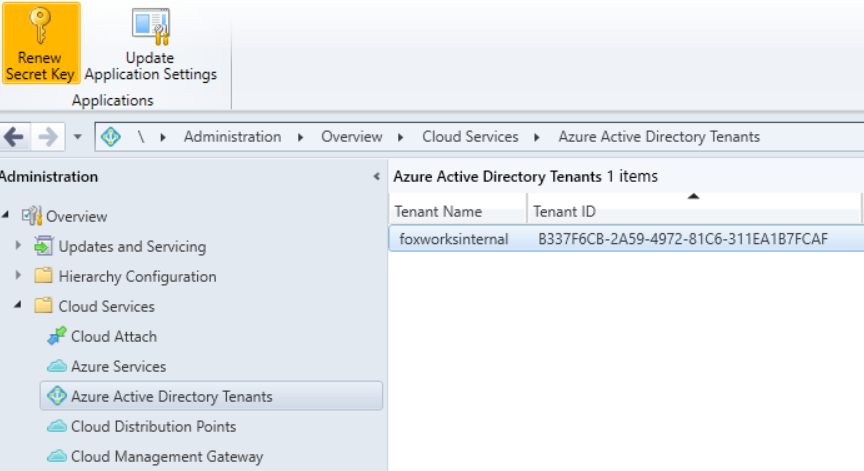Click the Cloud Services folder icon
Image resolution: width=864 pixels, height=471 pixels.
point(44,305)
